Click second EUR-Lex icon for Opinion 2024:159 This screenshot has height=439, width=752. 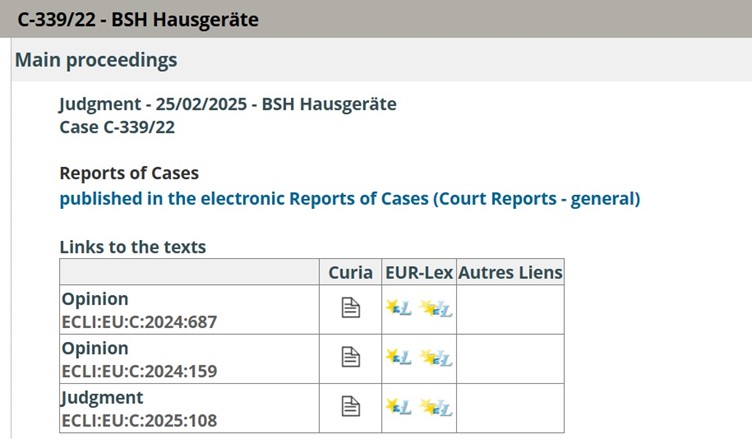pyautogui.click(x=437, y=357)
